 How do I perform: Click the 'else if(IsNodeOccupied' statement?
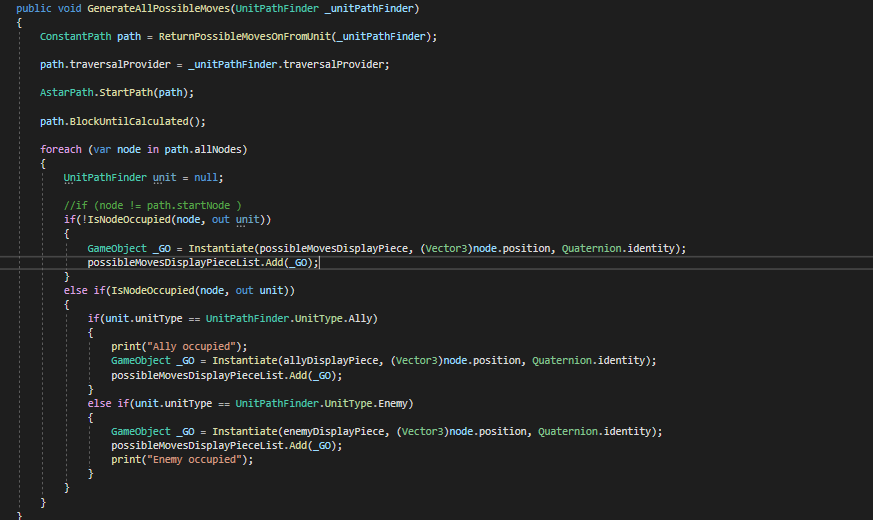(129, 291)
